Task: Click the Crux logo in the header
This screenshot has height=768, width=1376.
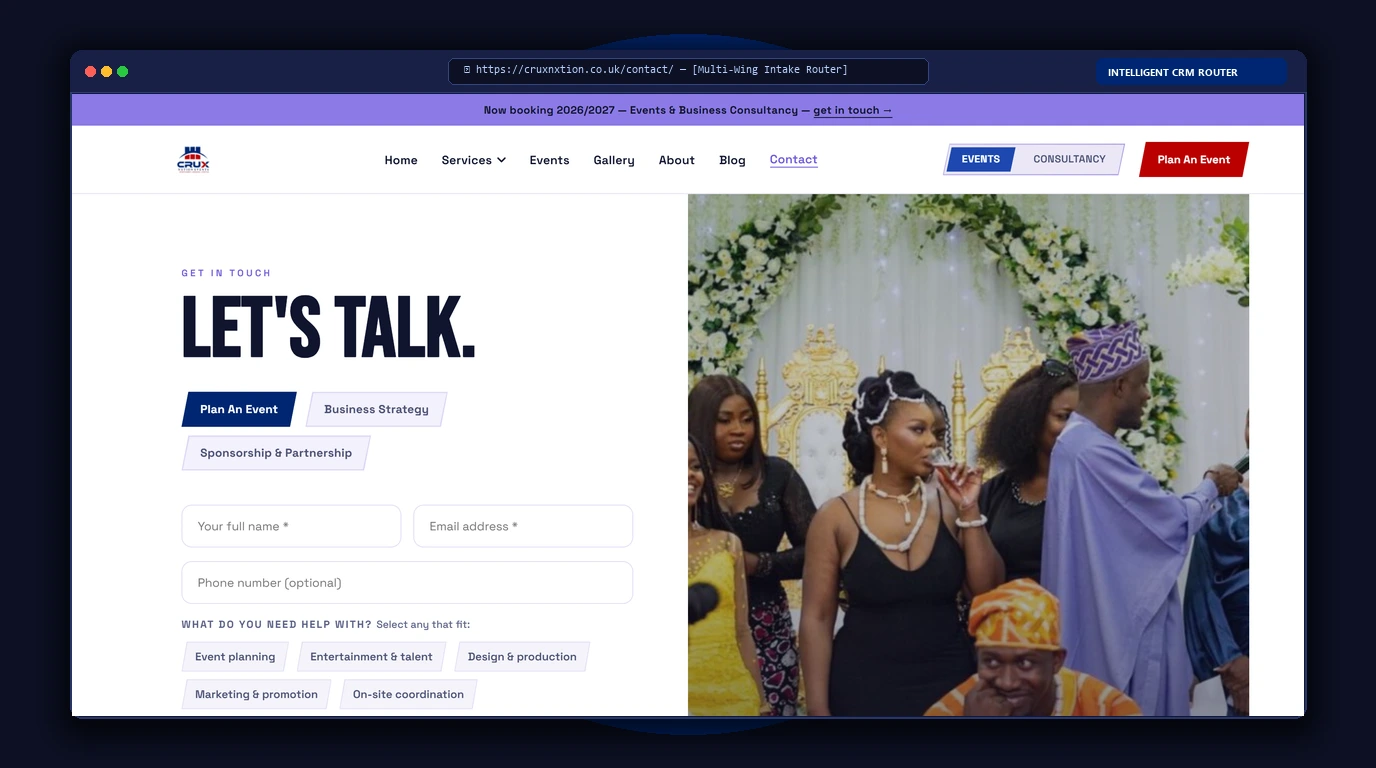Action: point(193,160)
